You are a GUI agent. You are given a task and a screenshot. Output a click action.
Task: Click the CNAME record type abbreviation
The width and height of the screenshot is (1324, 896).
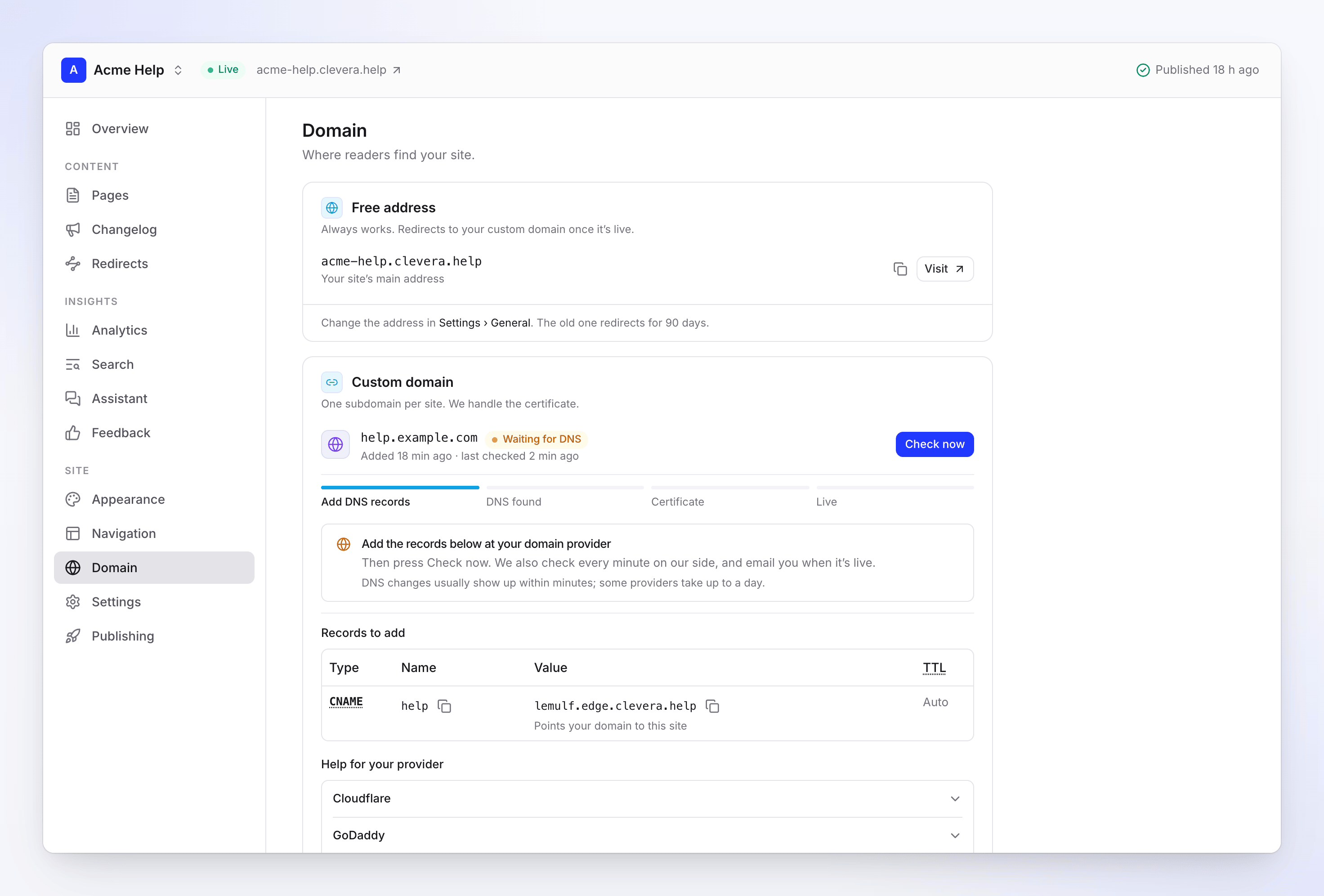click(x=346, y=702)
